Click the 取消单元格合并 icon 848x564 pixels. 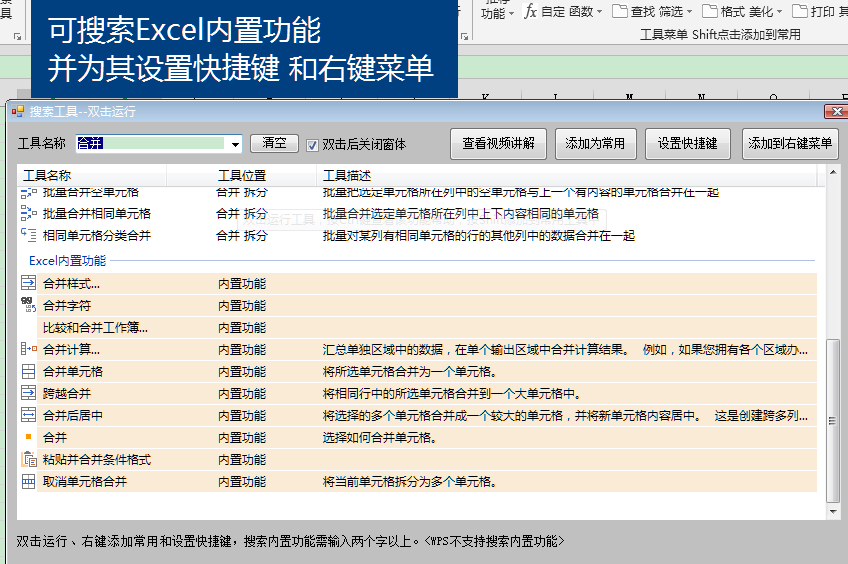[x=28, y=482]
